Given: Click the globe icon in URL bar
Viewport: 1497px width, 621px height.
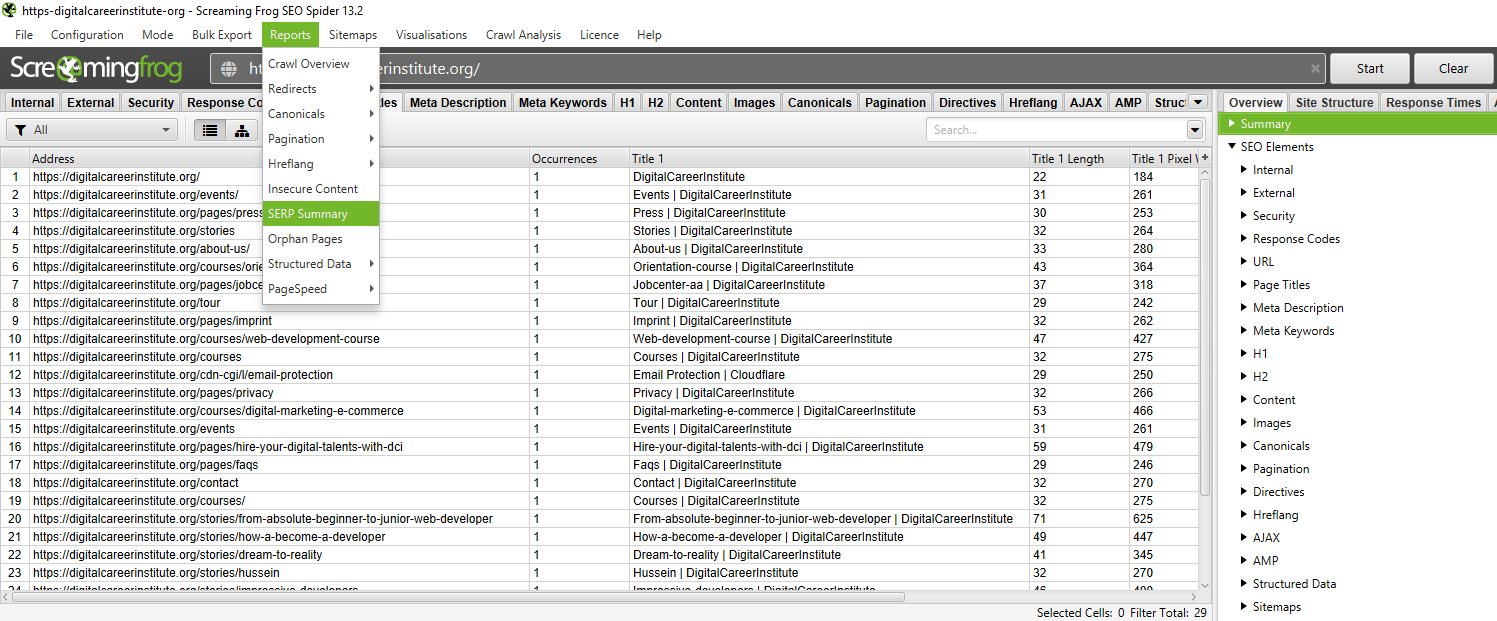Looking at the screenshot, I should coord(229,69).
